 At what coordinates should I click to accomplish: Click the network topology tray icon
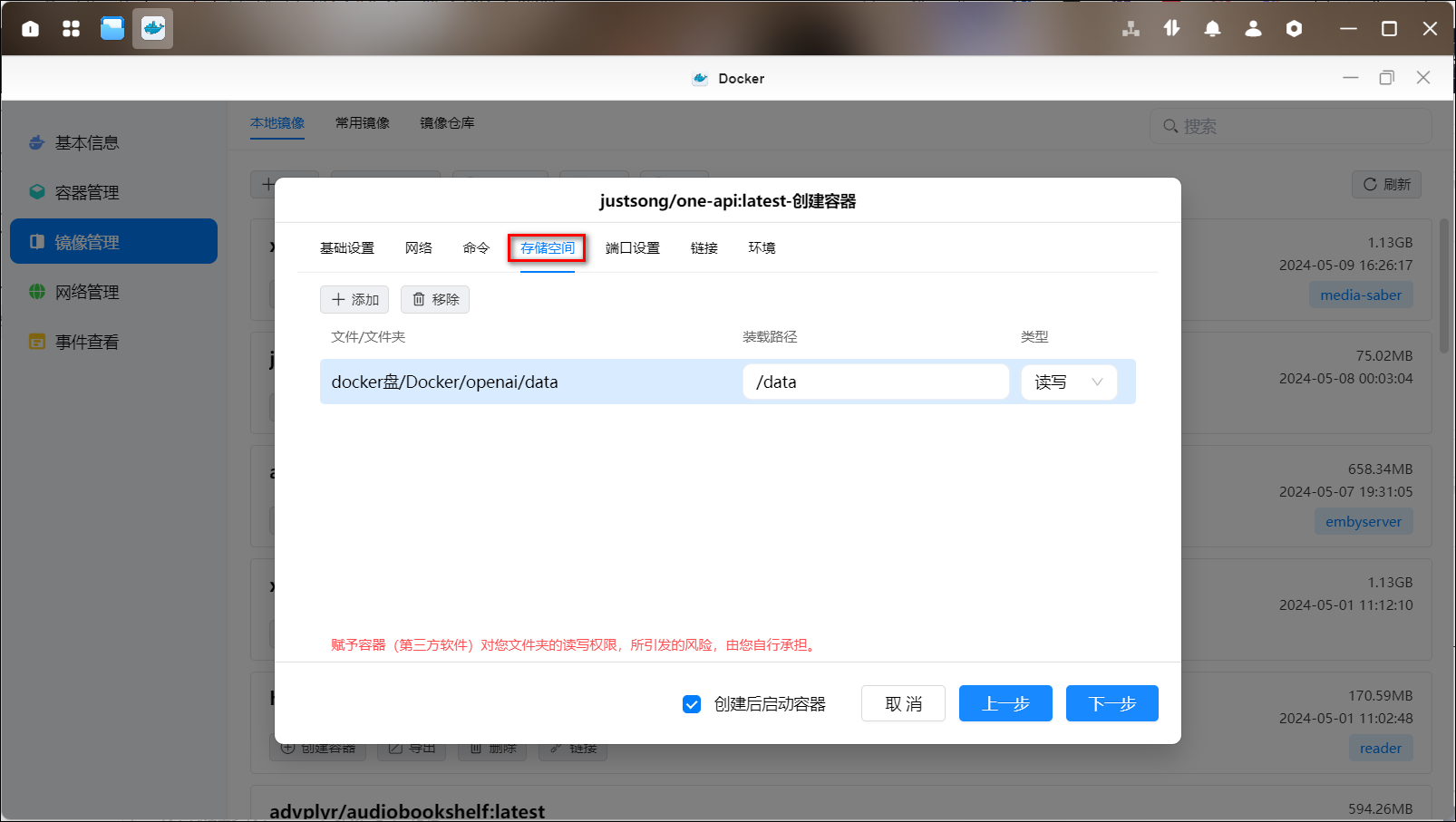pos(1131,29)
